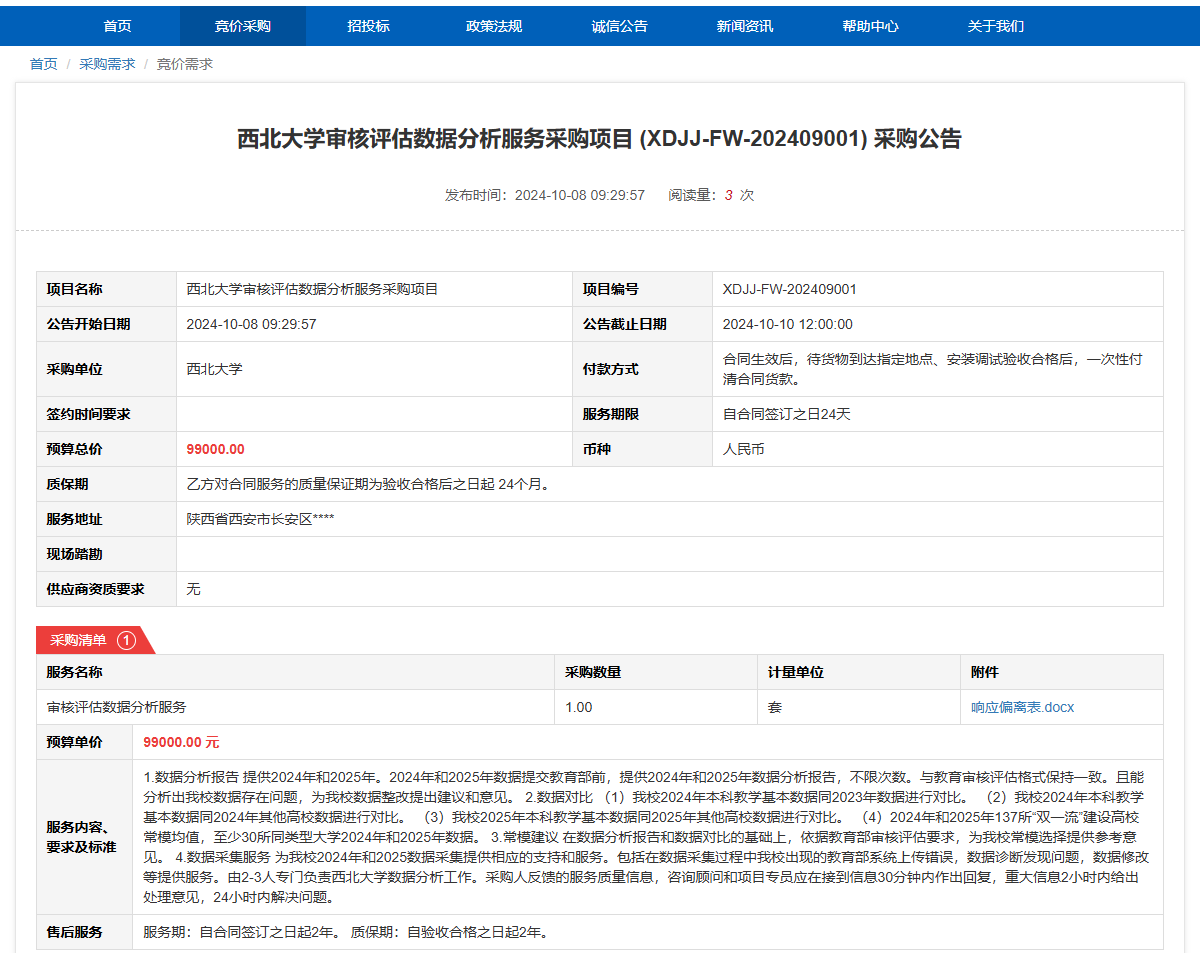The width and height of the screenshot is (1200, 953).
Task: Click the 预算单价 value 99000.00 元
Action: point(181,742)
